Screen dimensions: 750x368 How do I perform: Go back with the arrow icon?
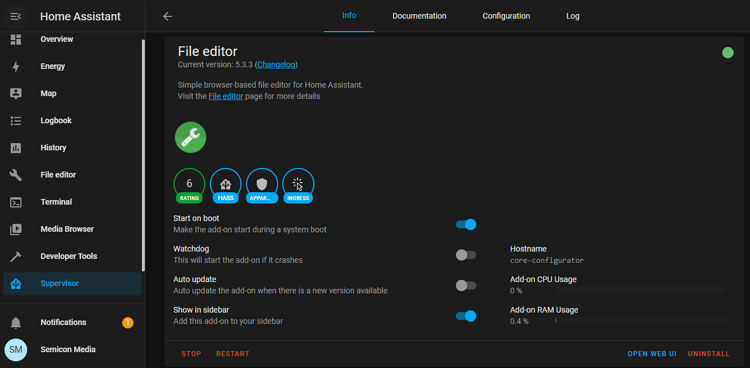coord(167,16)
